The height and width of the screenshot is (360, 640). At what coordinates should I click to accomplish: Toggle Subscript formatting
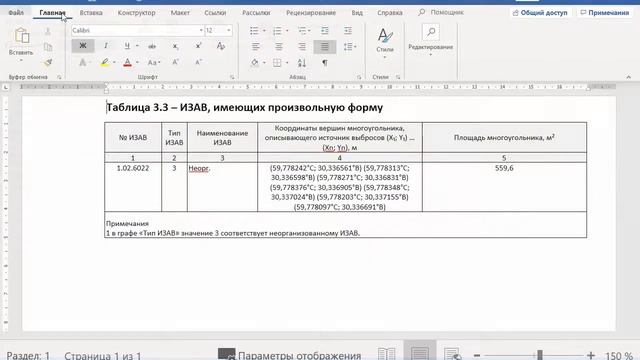(176, 47)
